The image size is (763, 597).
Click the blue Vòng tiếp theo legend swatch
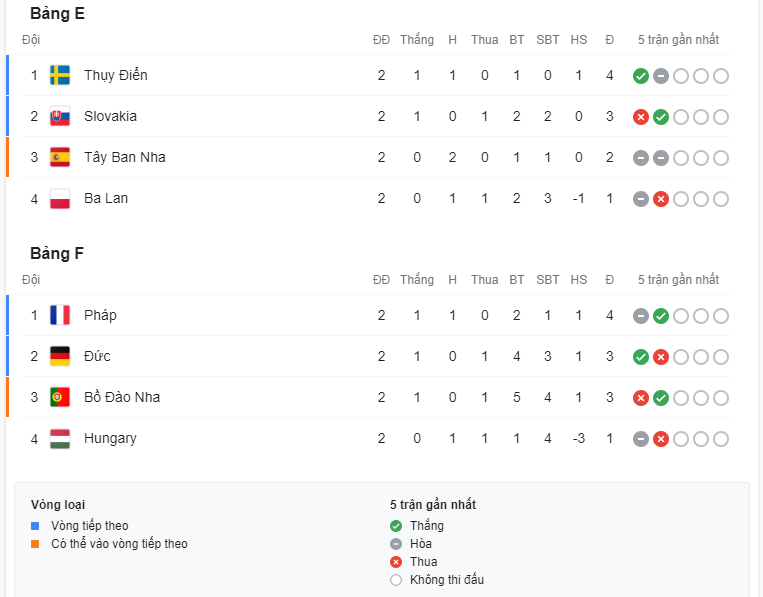coord(35,526)
